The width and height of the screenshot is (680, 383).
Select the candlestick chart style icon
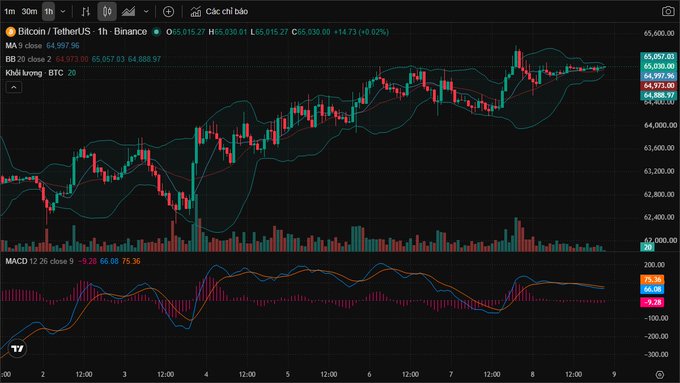pos(107,12)
